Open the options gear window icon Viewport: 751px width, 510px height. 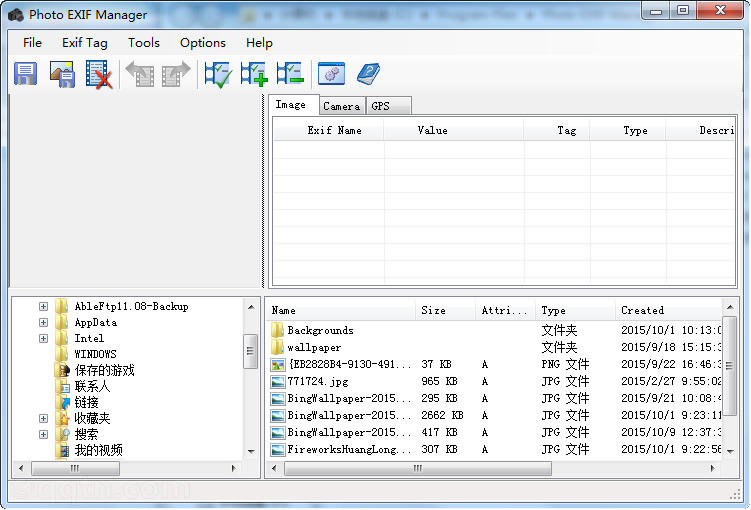click(x=331, y=73)
